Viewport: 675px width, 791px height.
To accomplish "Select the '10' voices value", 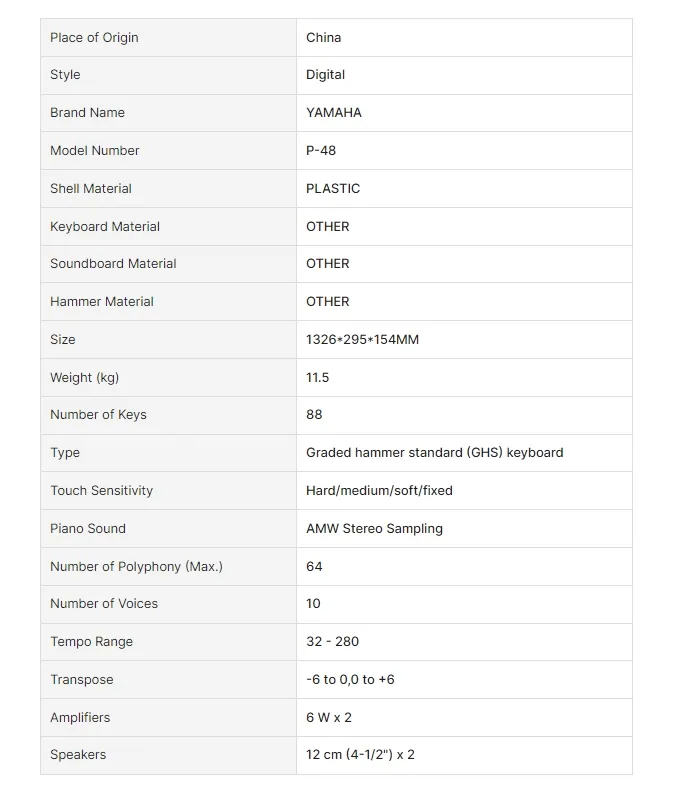I will click(313, 604).
